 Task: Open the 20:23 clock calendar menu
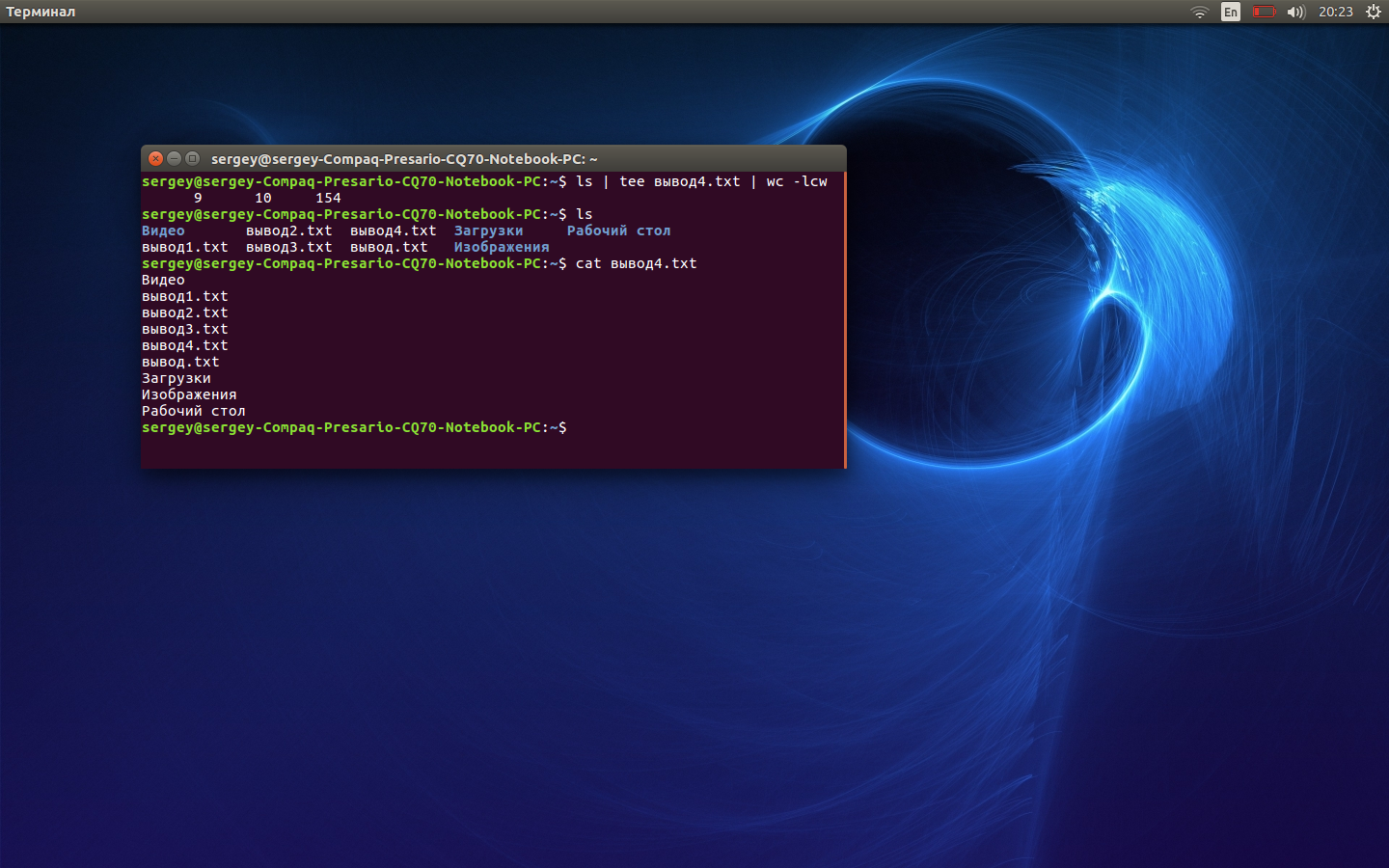click(1335, 12)
